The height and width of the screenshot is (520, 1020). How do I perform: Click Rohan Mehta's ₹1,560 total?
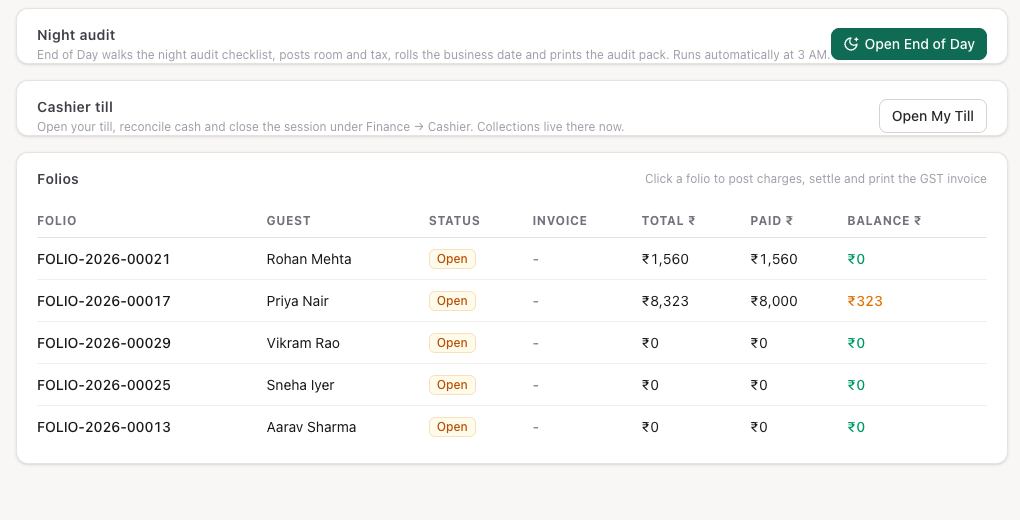tap(665, 259)
